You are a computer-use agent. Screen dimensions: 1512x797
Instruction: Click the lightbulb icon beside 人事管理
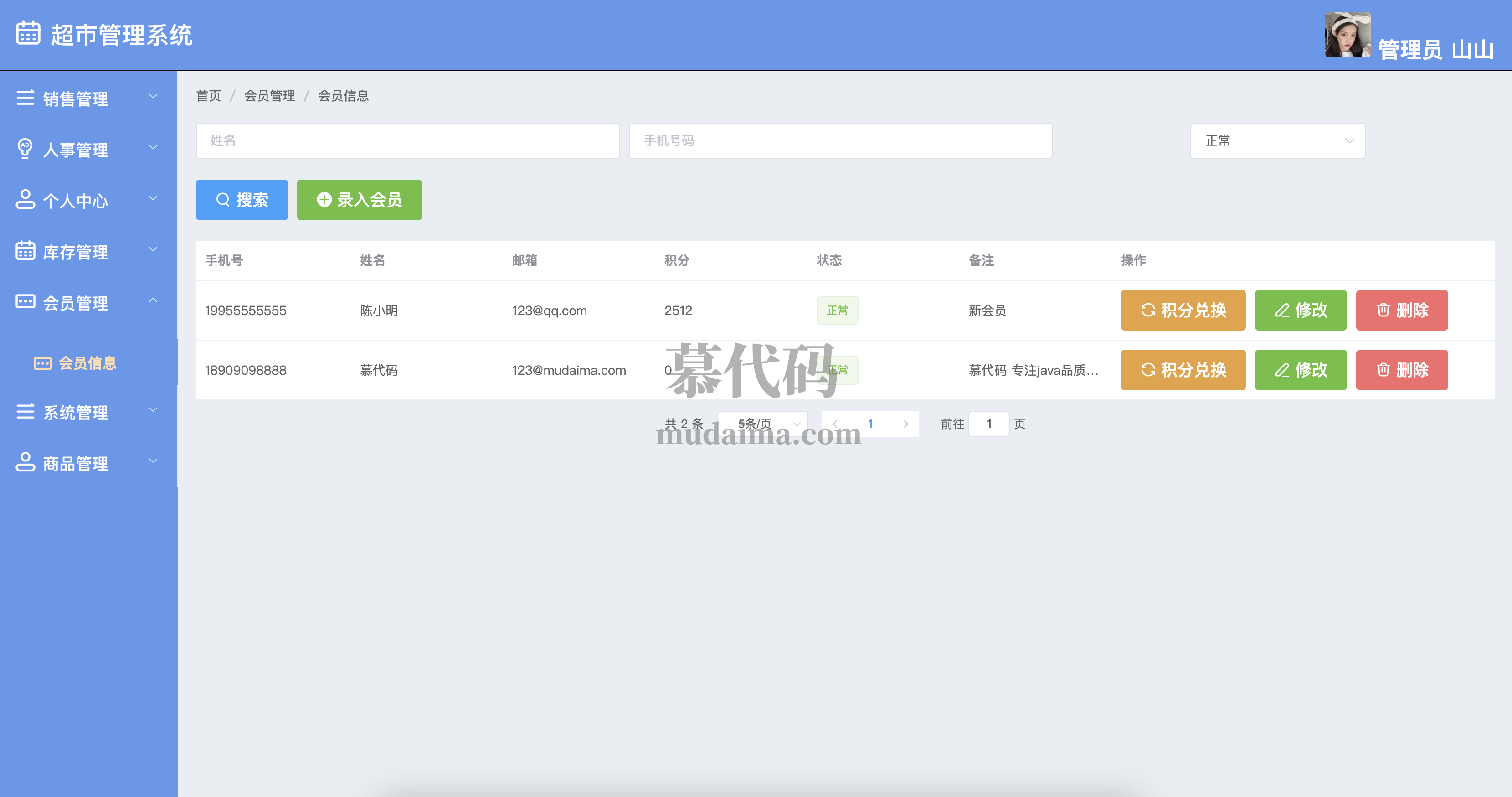click(x=25, y=148)
